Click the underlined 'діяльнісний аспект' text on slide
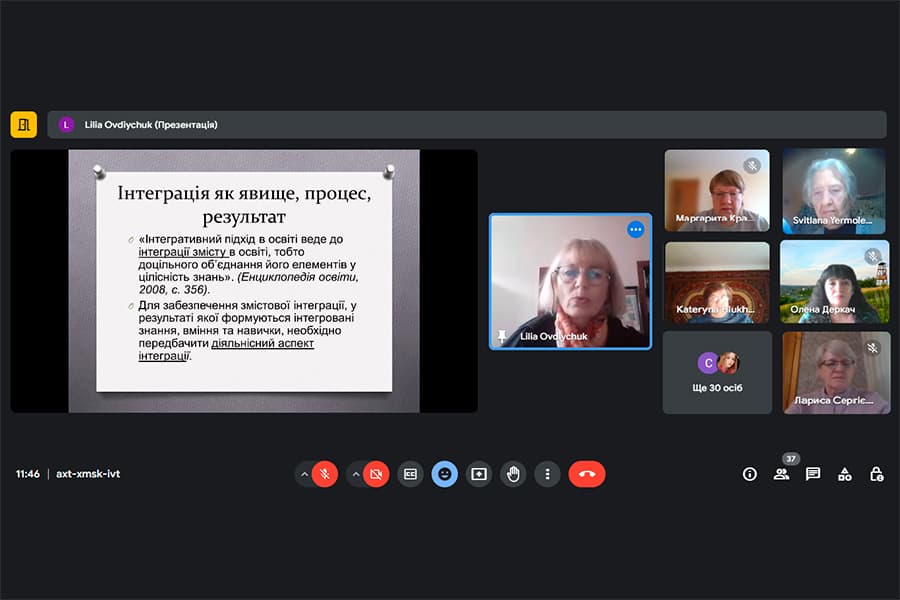Viewport: 900px width, 600px height. [x=263, y=343]
